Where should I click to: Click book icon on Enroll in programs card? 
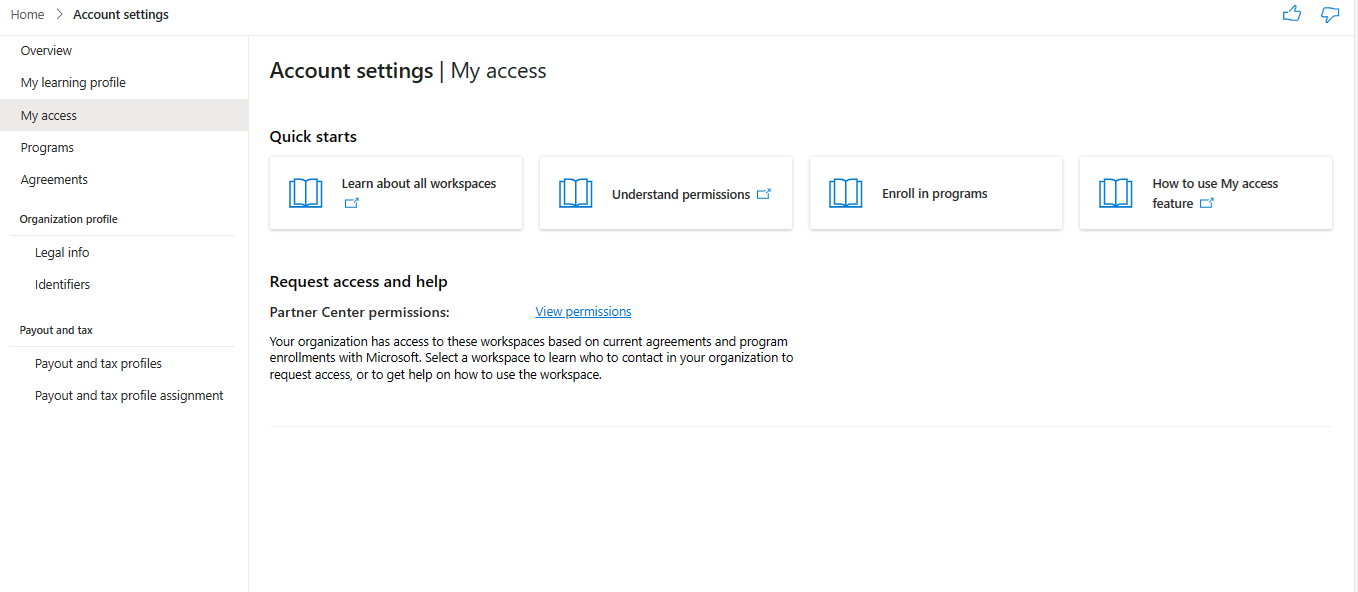point(846,193)
